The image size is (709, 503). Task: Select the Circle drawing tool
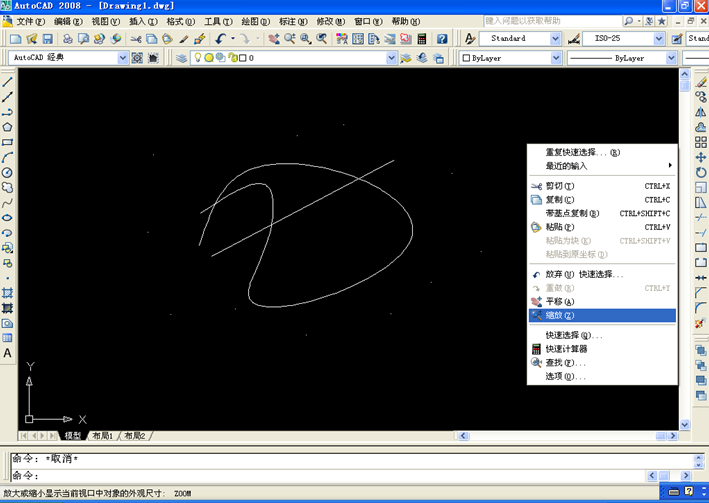[7, 172]
